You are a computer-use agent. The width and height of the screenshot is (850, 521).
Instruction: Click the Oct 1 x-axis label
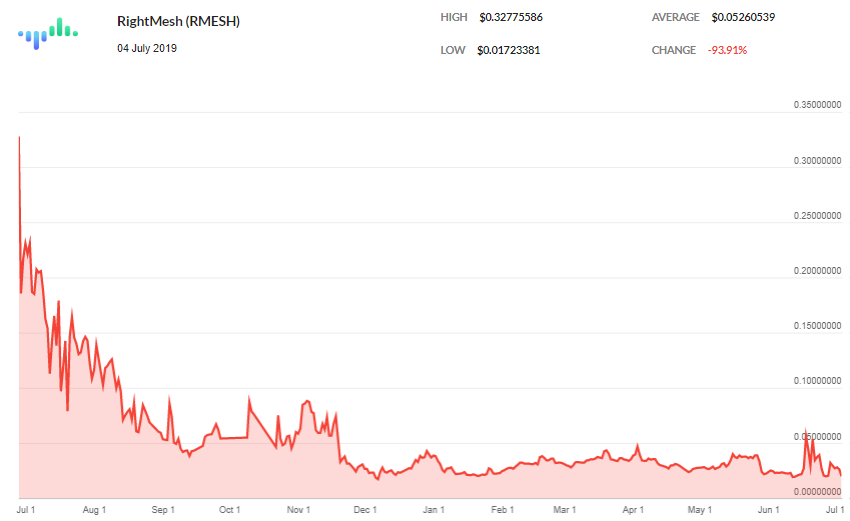coord(229,510)
